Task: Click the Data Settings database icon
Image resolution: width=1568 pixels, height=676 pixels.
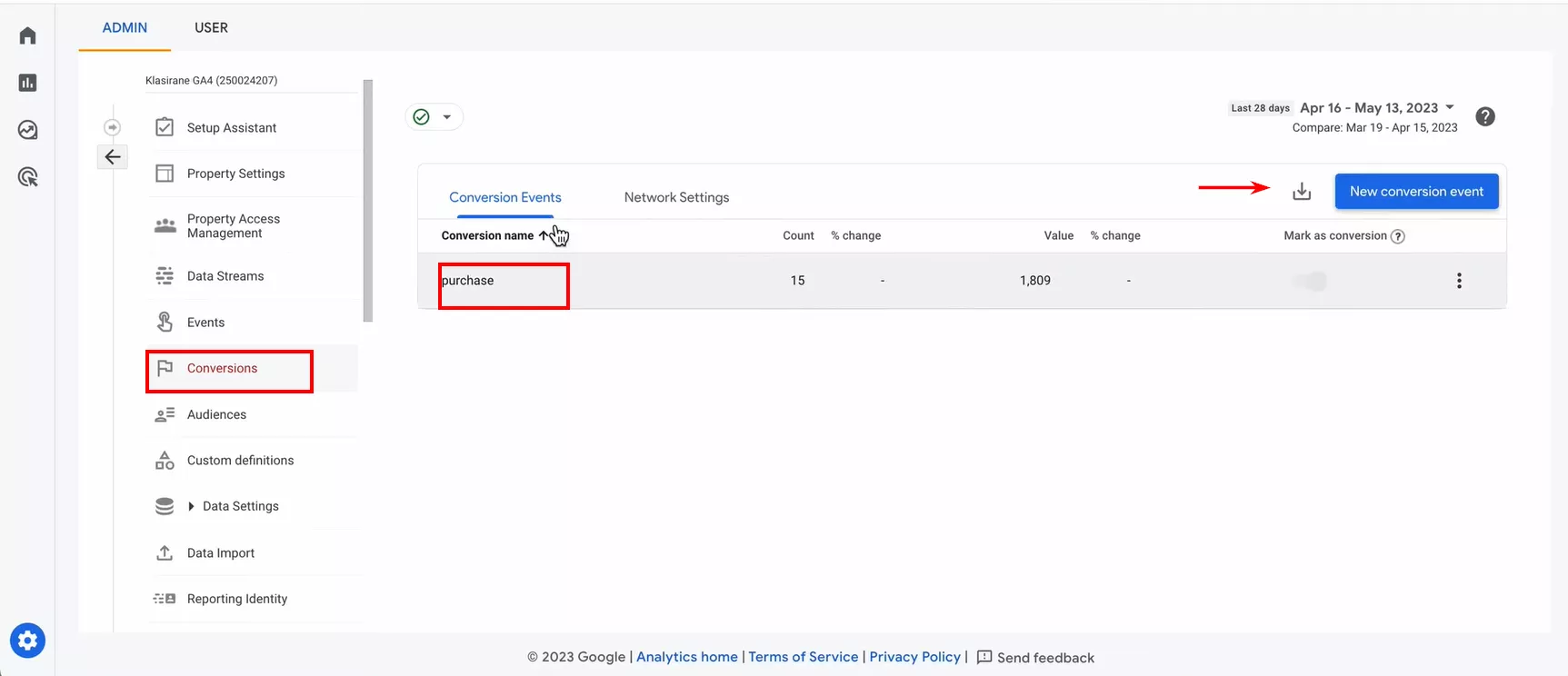Action: (165, 506)
